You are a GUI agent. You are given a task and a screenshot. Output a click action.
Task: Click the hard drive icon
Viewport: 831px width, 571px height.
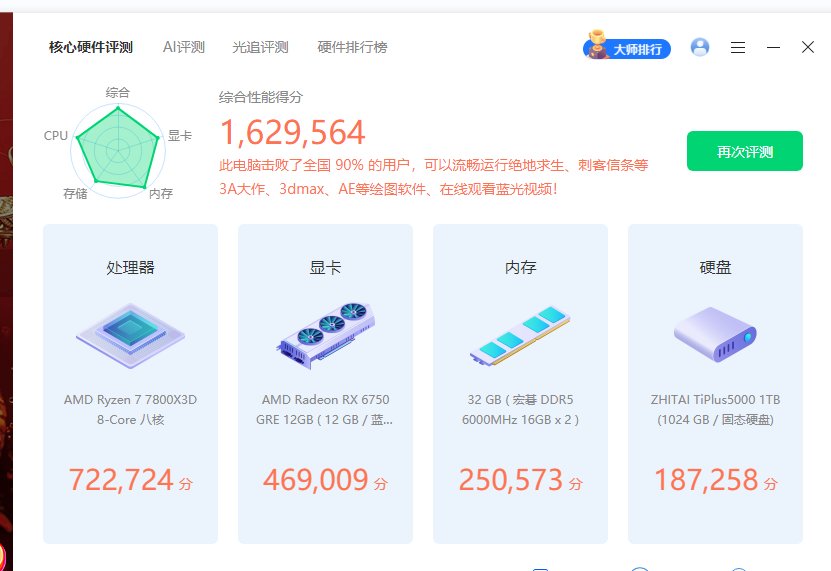point(715,335)
